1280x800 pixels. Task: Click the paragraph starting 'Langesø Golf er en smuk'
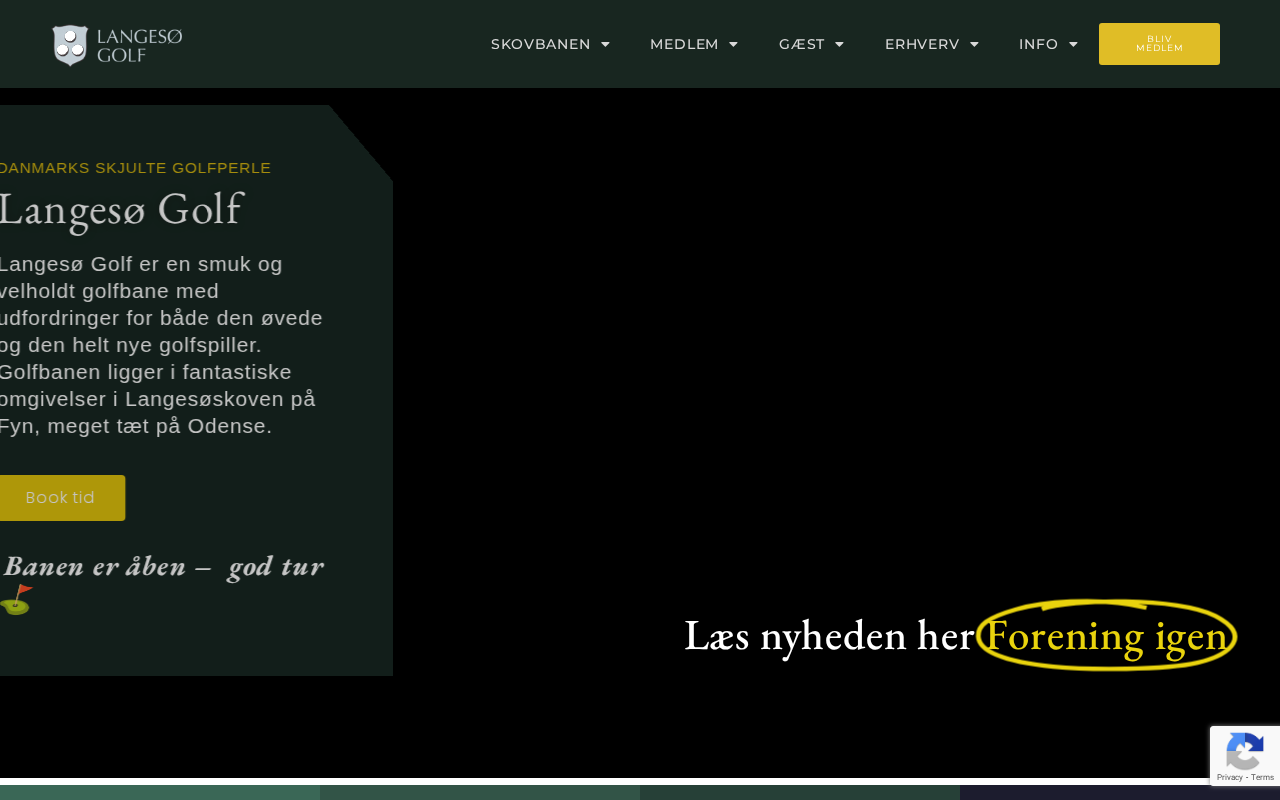click(x=160, y=345)
